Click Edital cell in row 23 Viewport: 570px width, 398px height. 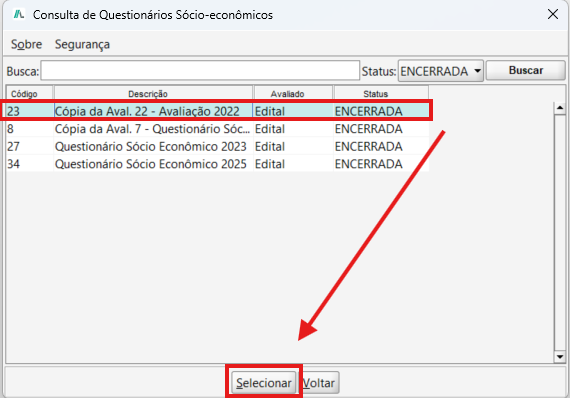pyautogui.click(x=293, y=111)
